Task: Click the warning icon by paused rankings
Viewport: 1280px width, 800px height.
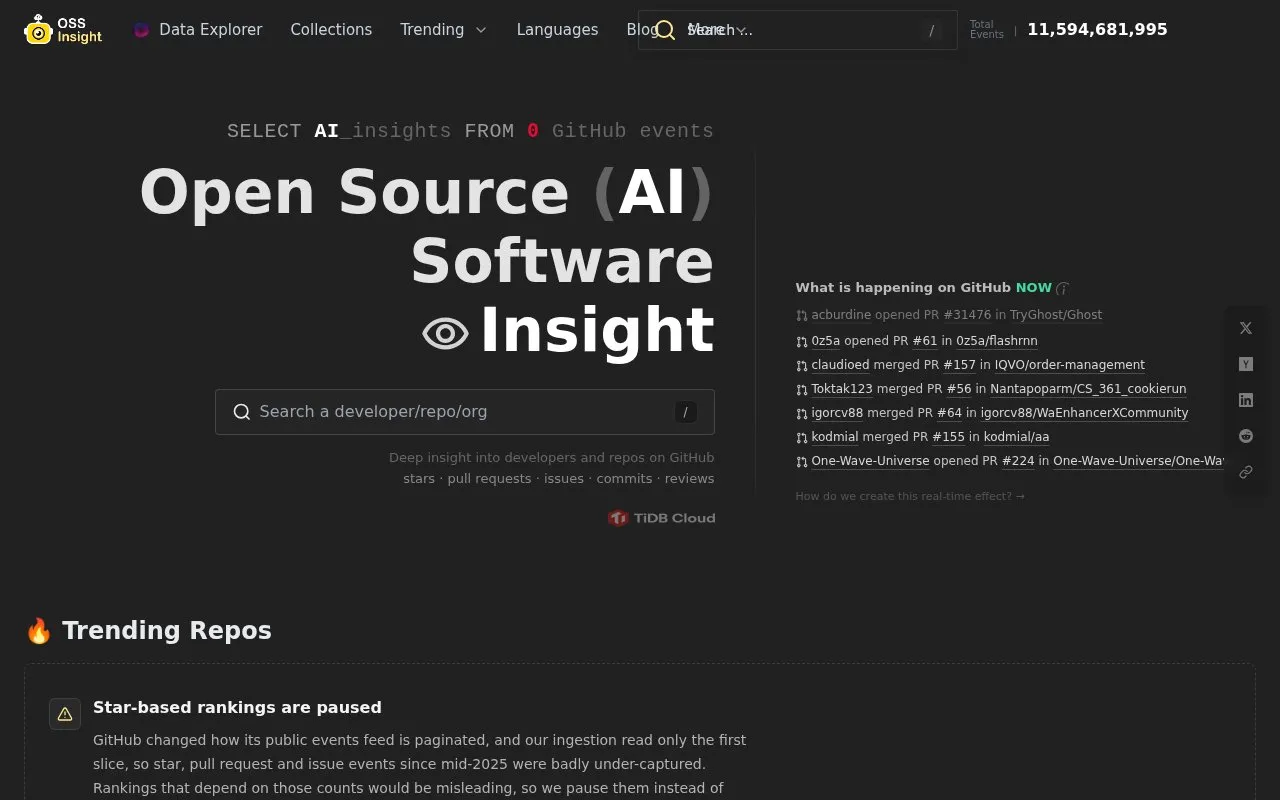Action: point(65,714)
